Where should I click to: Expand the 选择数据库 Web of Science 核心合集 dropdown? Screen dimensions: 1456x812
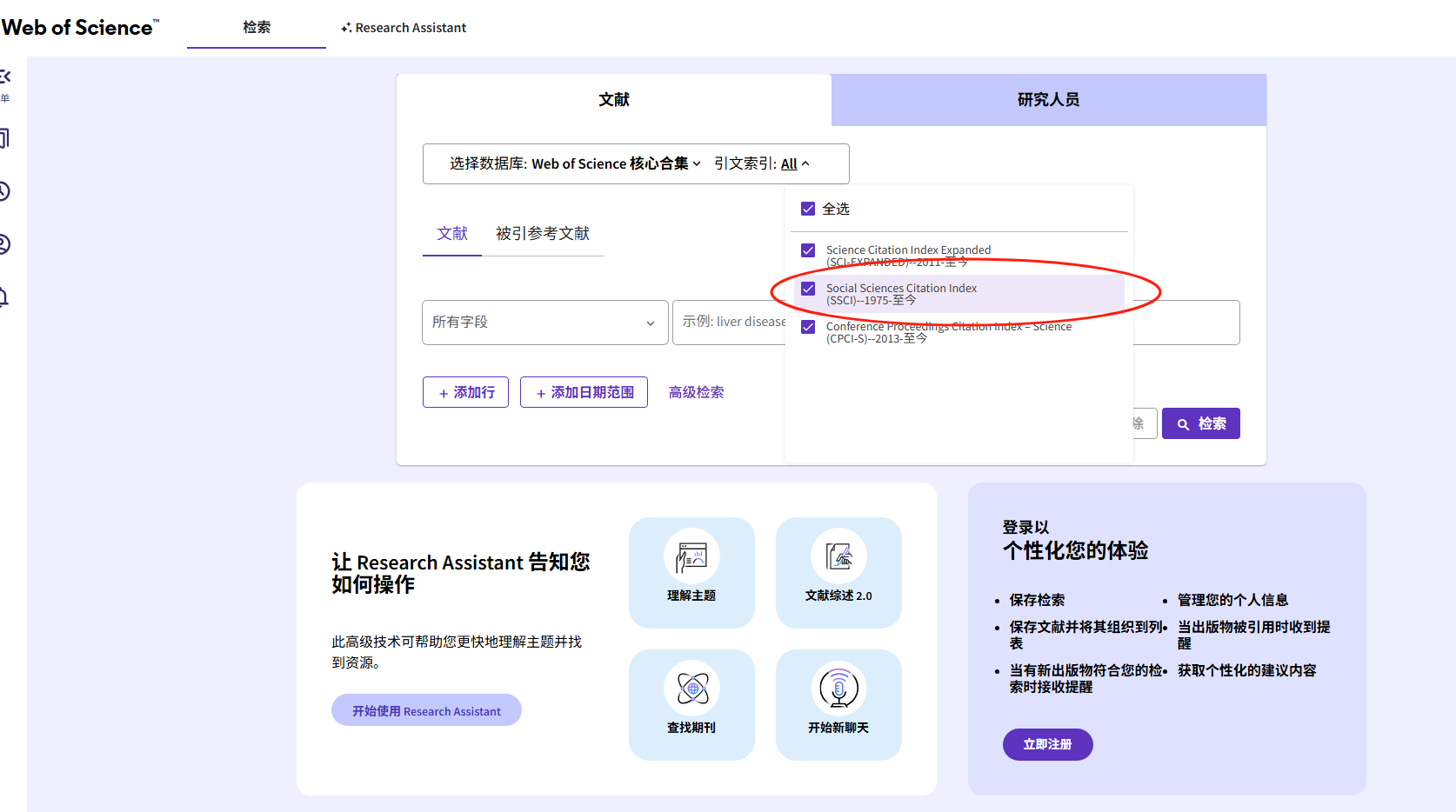[x=574, y=163]
